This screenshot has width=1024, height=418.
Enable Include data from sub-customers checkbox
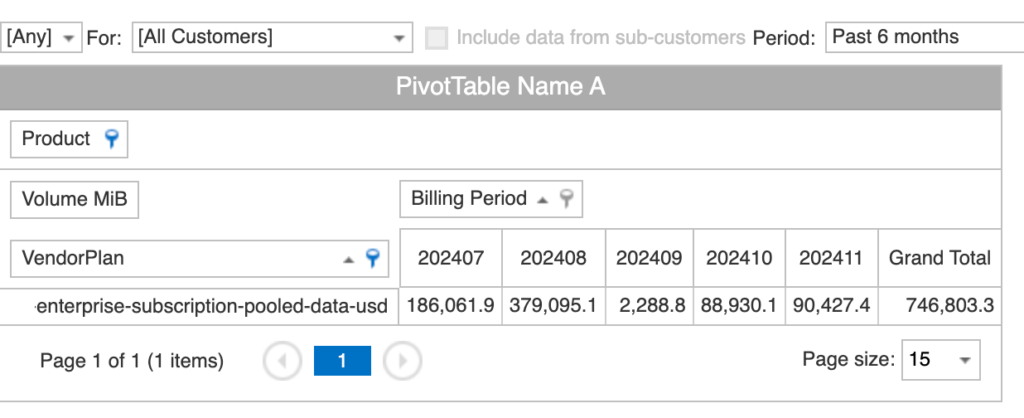coord(436,38)
